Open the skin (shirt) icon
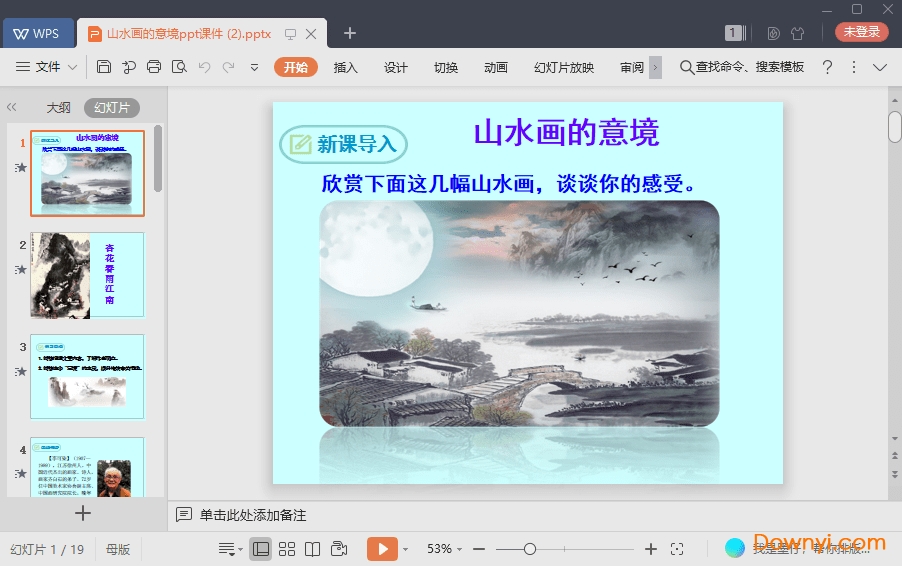This screenshot has width=902, height=566. point(797,33)
